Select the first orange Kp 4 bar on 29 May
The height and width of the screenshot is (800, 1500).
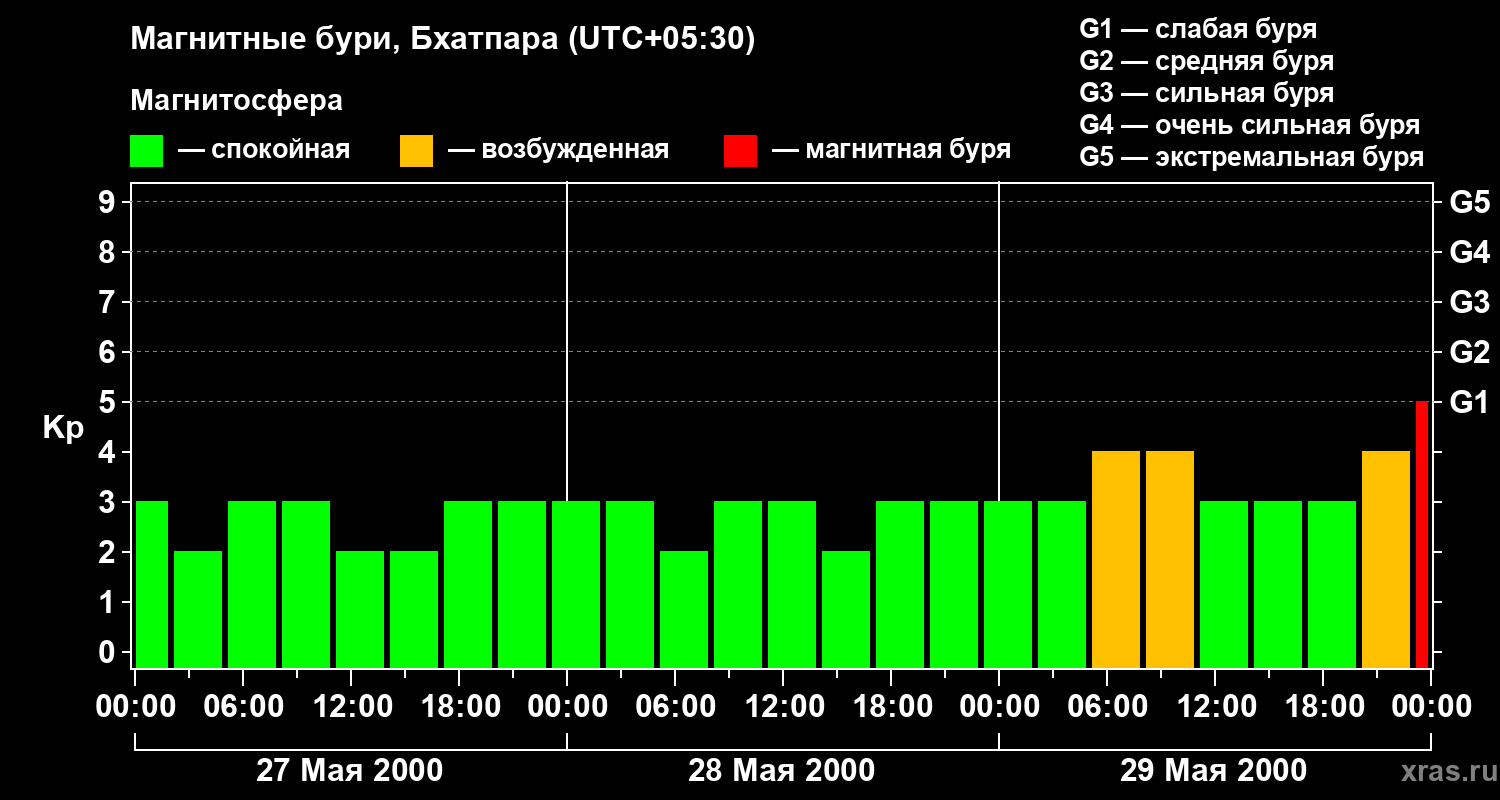coord(1116,559)
